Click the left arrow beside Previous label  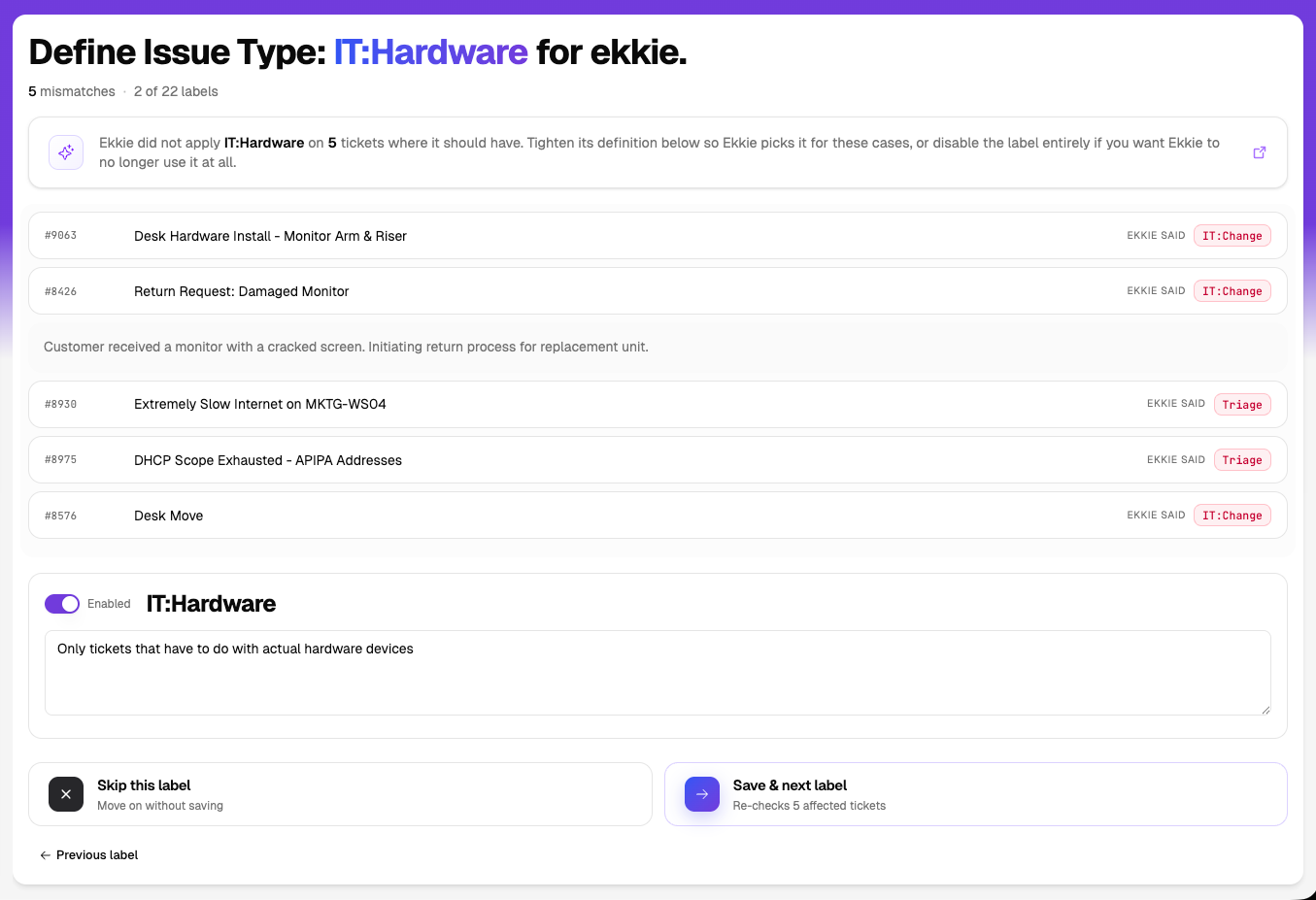point(45,855)
